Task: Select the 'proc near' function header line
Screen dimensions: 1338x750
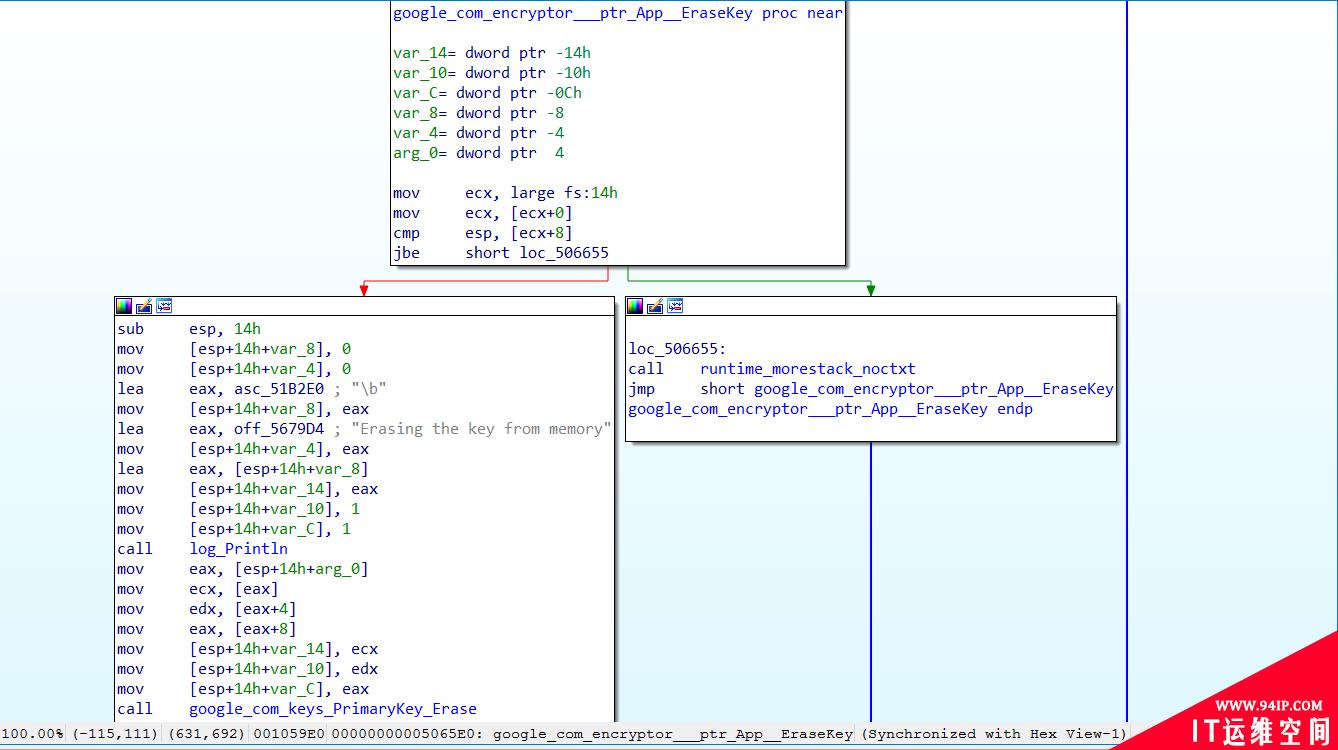Action: pyautogui.click(x=618, y=13)
